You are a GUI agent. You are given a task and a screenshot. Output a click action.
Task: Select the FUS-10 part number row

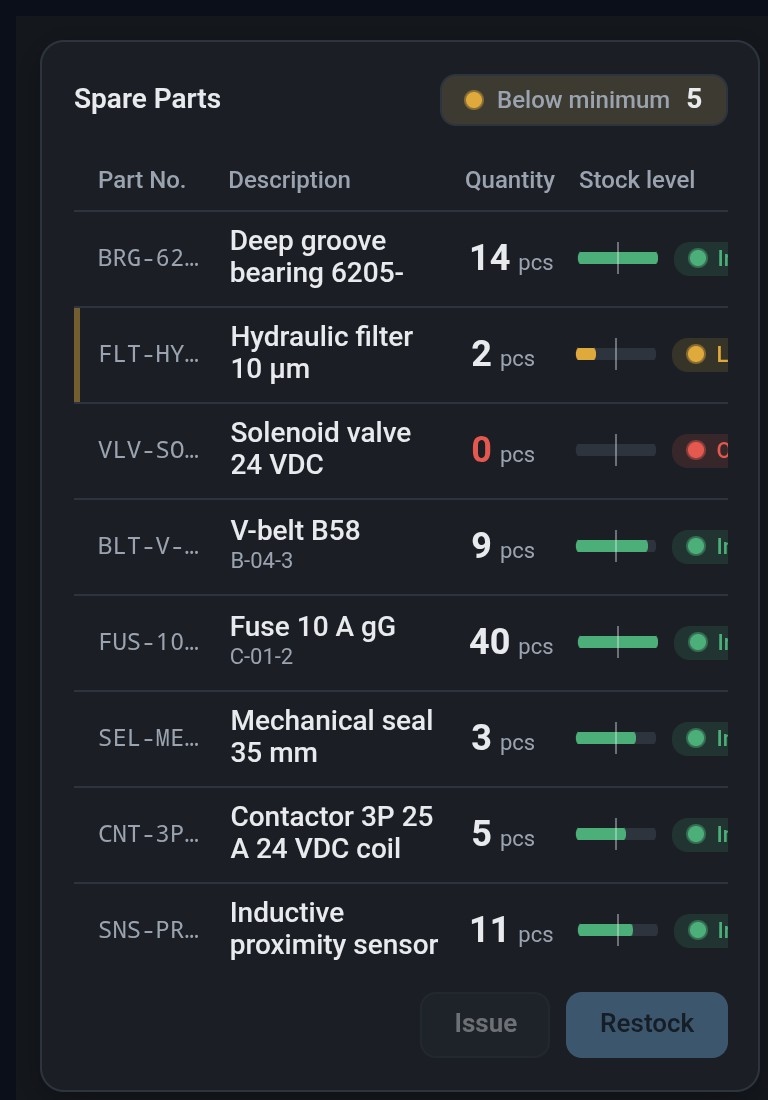point(401,643)
